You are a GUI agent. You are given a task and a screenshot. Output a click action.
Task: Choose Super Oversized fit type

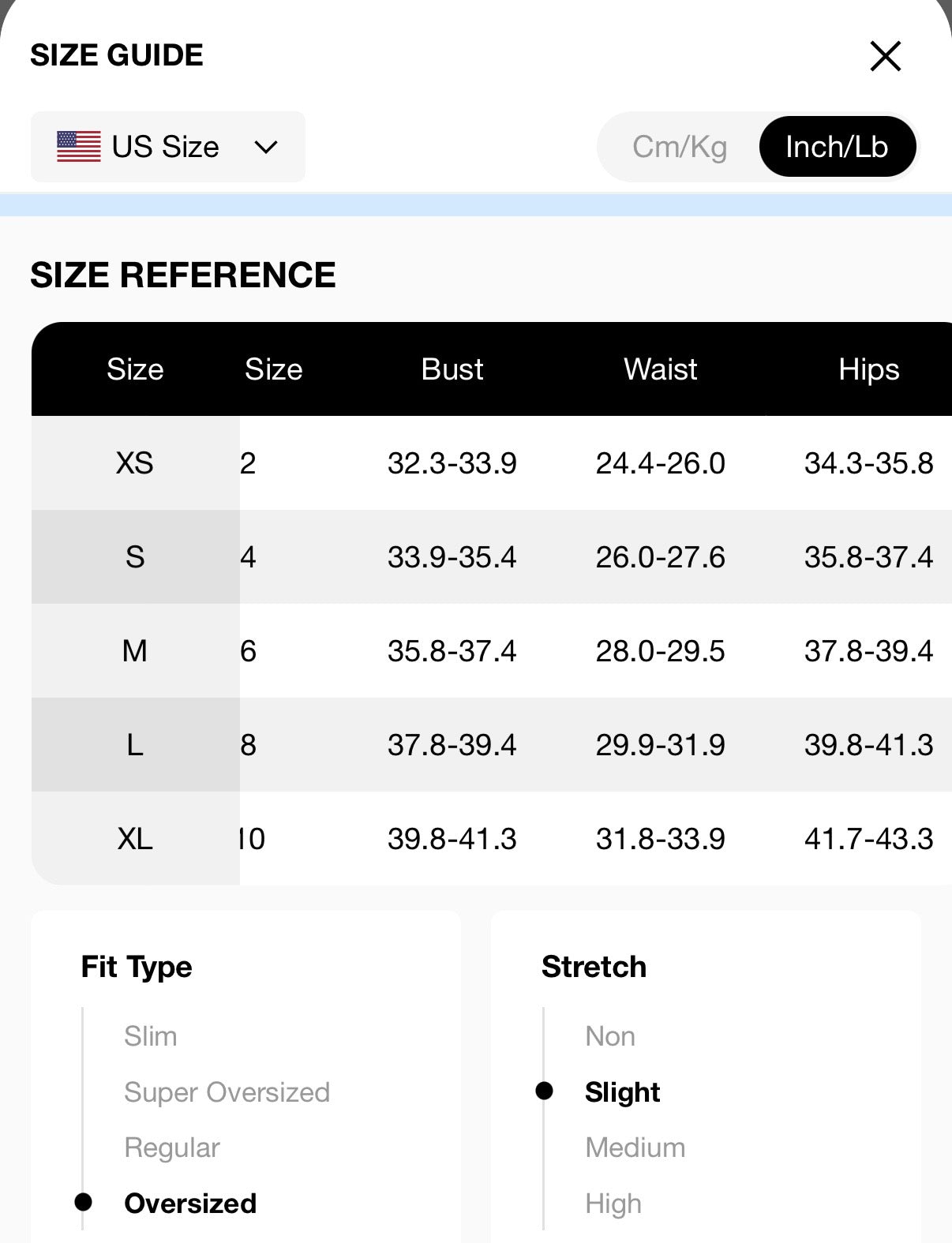click(x=227, y=1092)
